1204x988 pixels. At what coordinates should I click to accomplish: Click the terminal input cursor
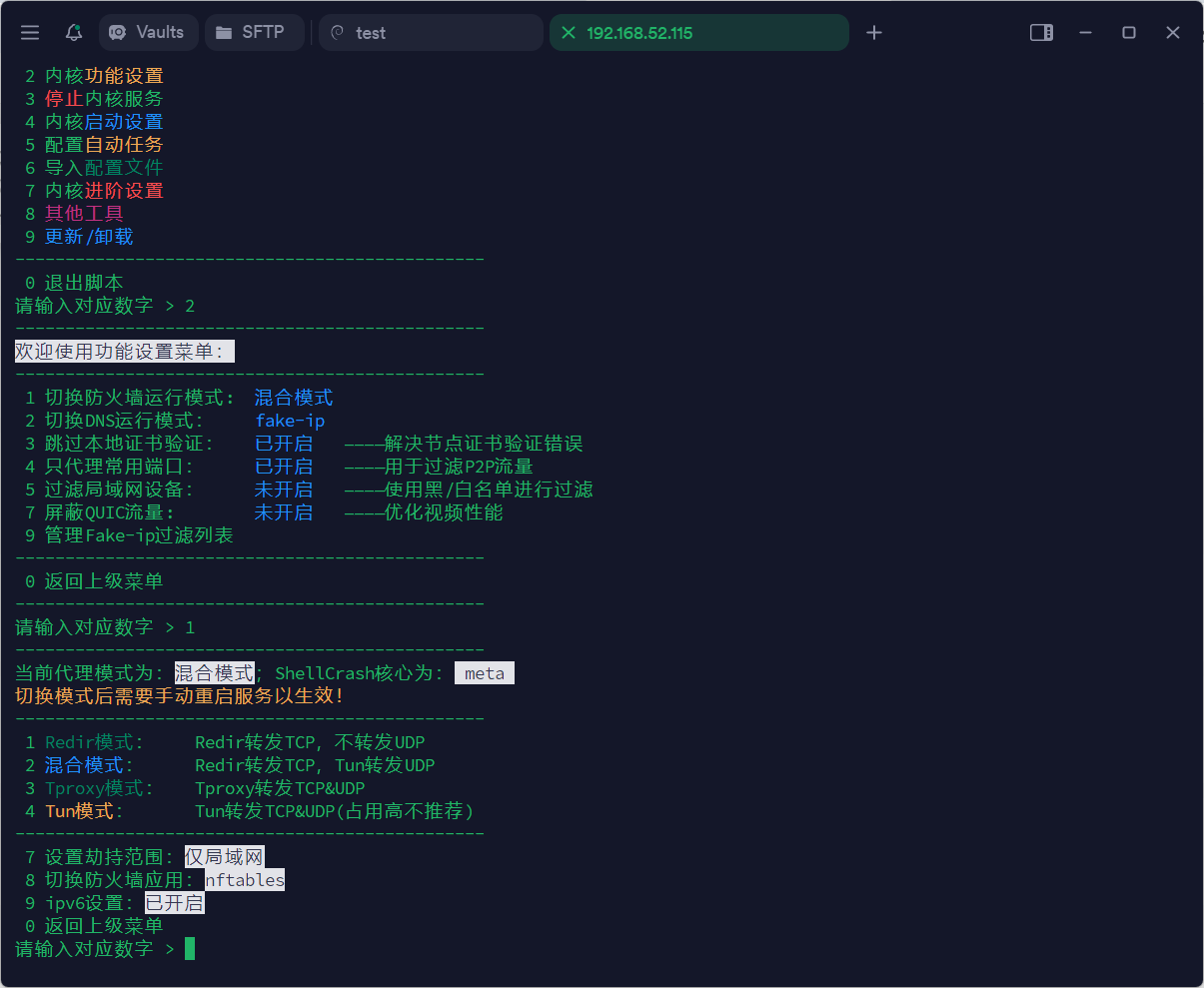tap(188, 948)
